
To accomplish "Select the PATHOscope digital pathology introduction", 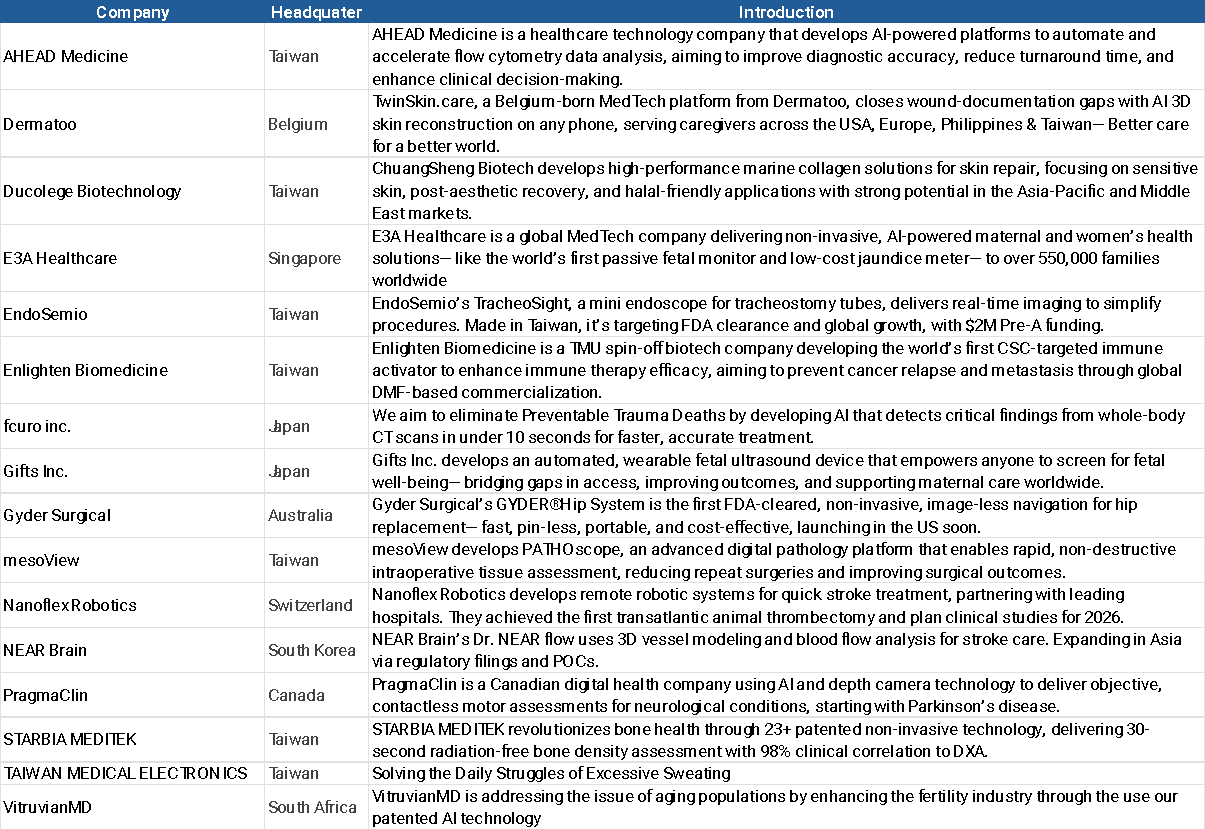I will click(786, 560).
